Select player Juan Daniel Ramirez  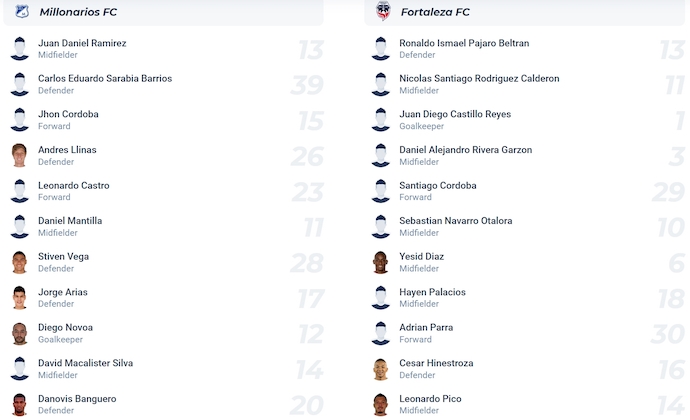(x=82, y=43)
